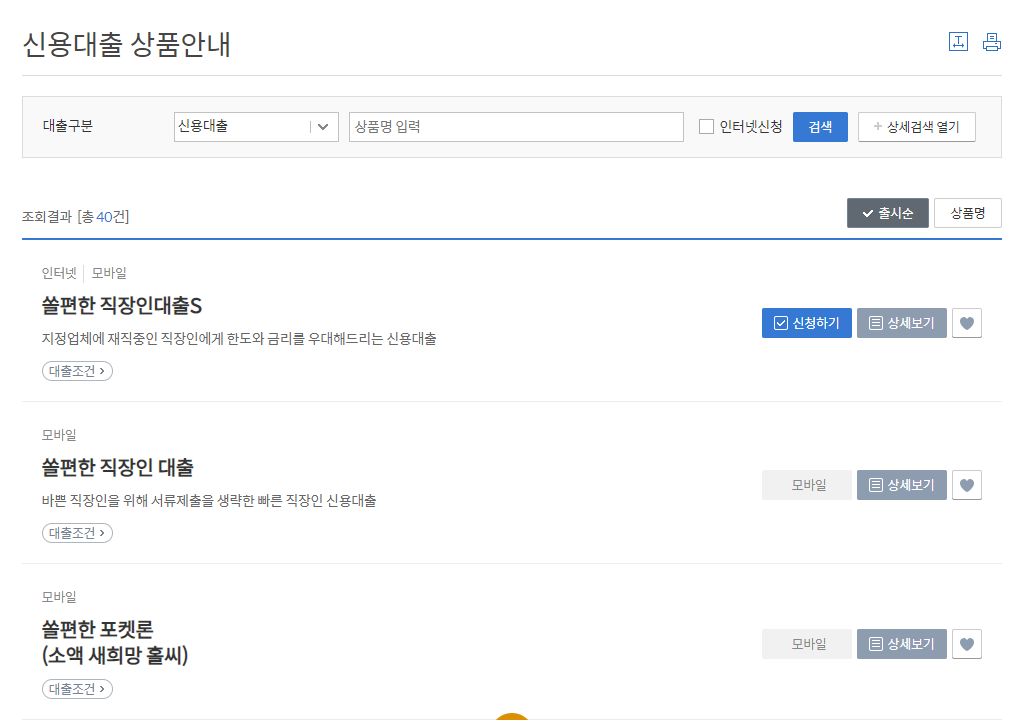1012x720 pixels.
Task: Favorite 쏠편한 포켓론 with heart icon
Action: [x=967, y=644]
